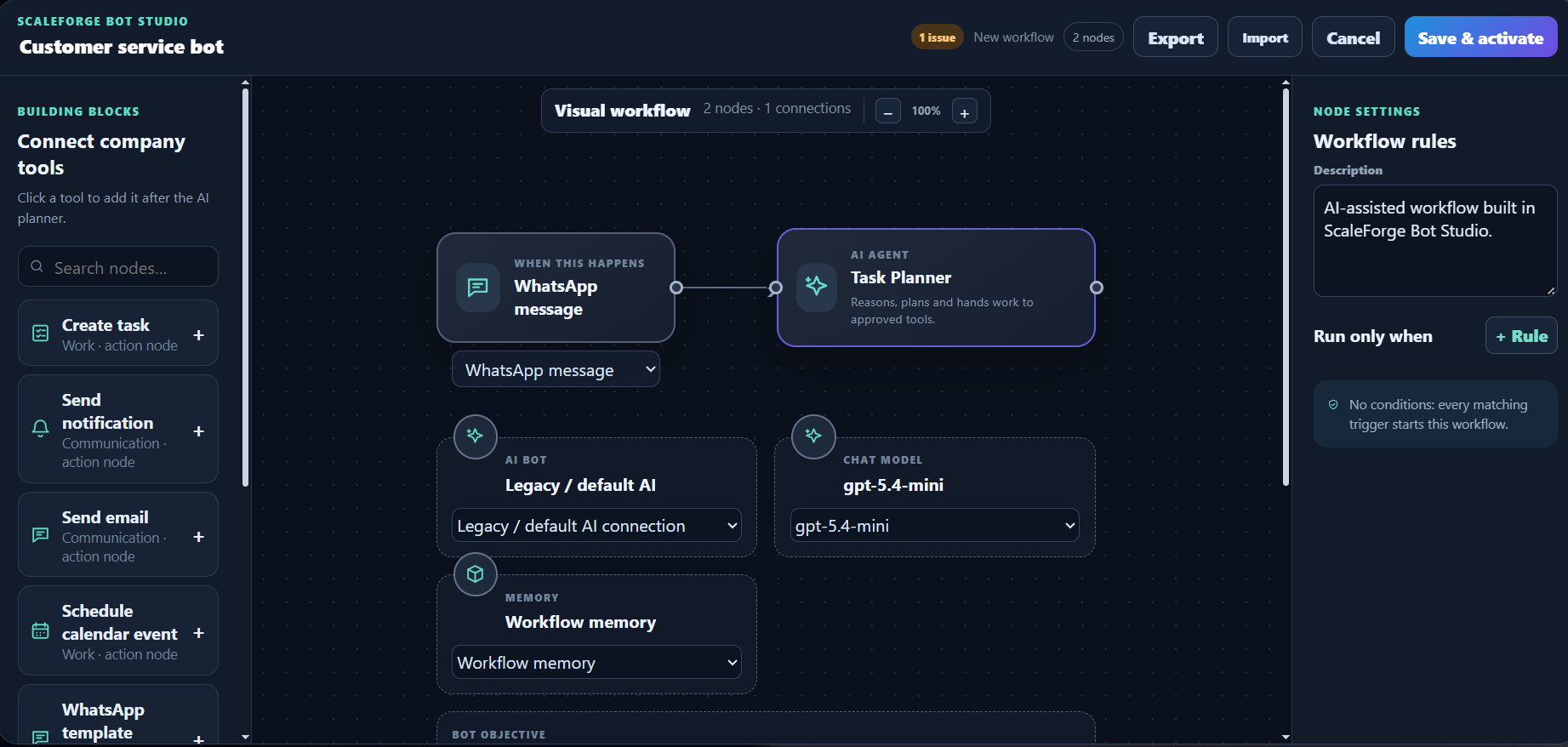This screenshot has height=747, width=1568.
Task: Select the Task Planner AI agent node
Action: coord(936,288)
